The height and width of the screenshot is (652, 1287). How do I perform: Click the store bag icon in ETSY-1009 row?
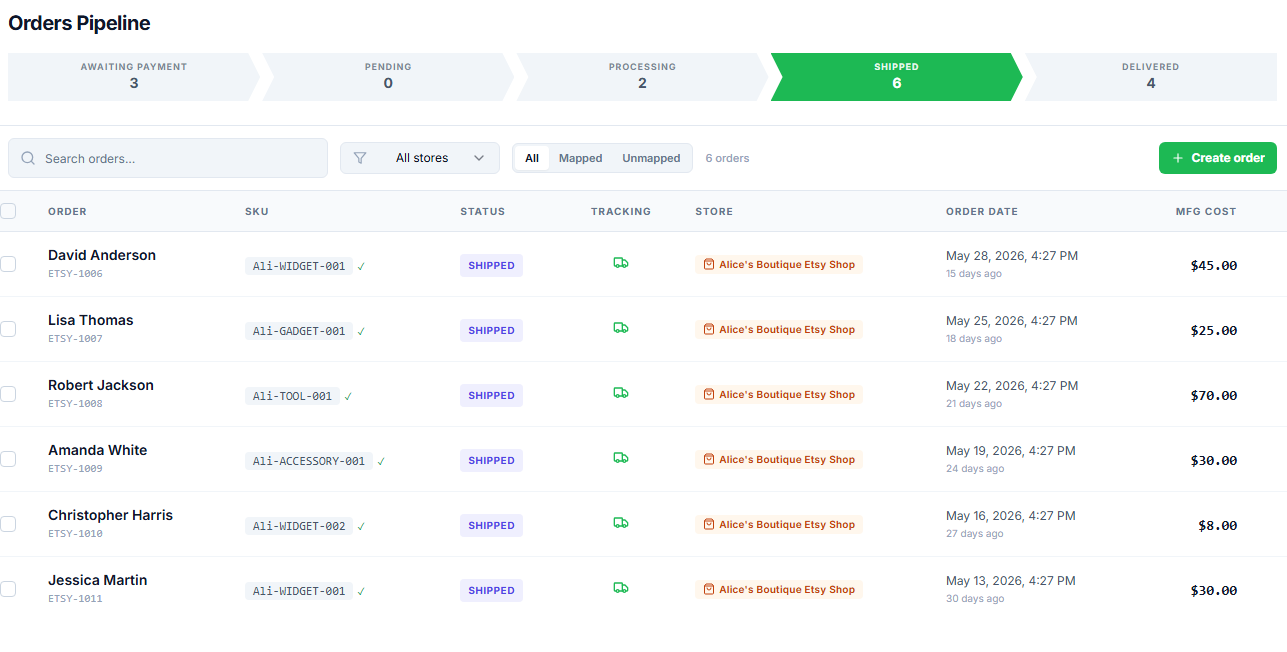click(x=709, y=460)
